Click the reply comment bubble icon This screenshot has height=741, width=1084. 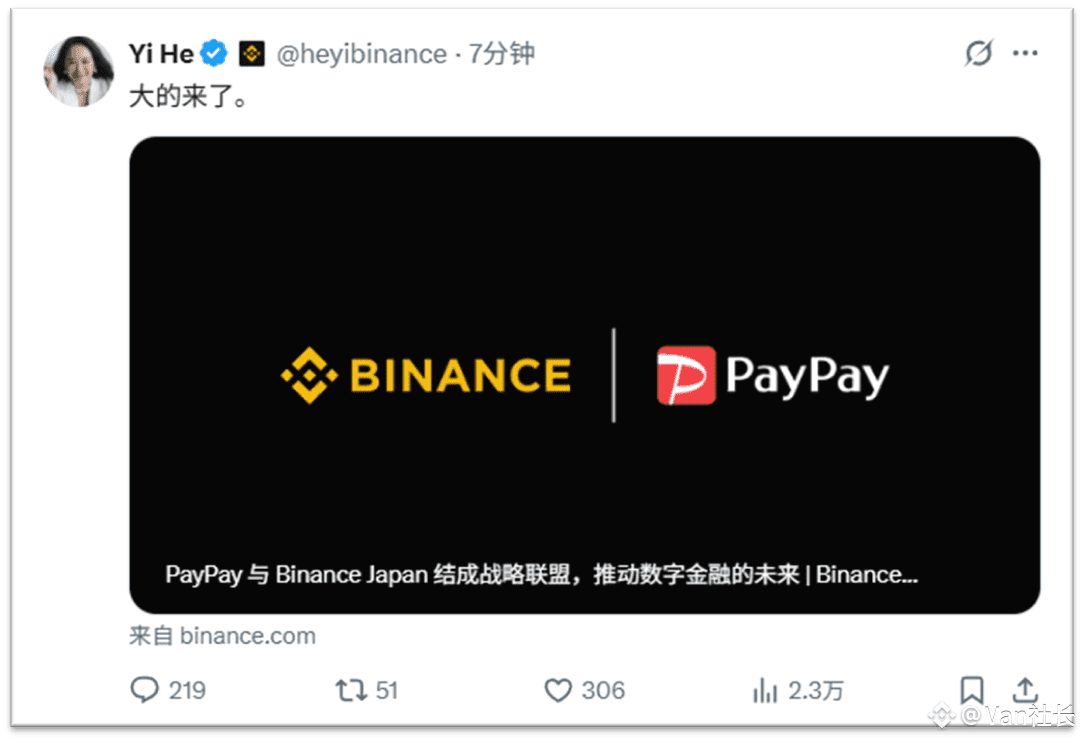coord(144,690)
